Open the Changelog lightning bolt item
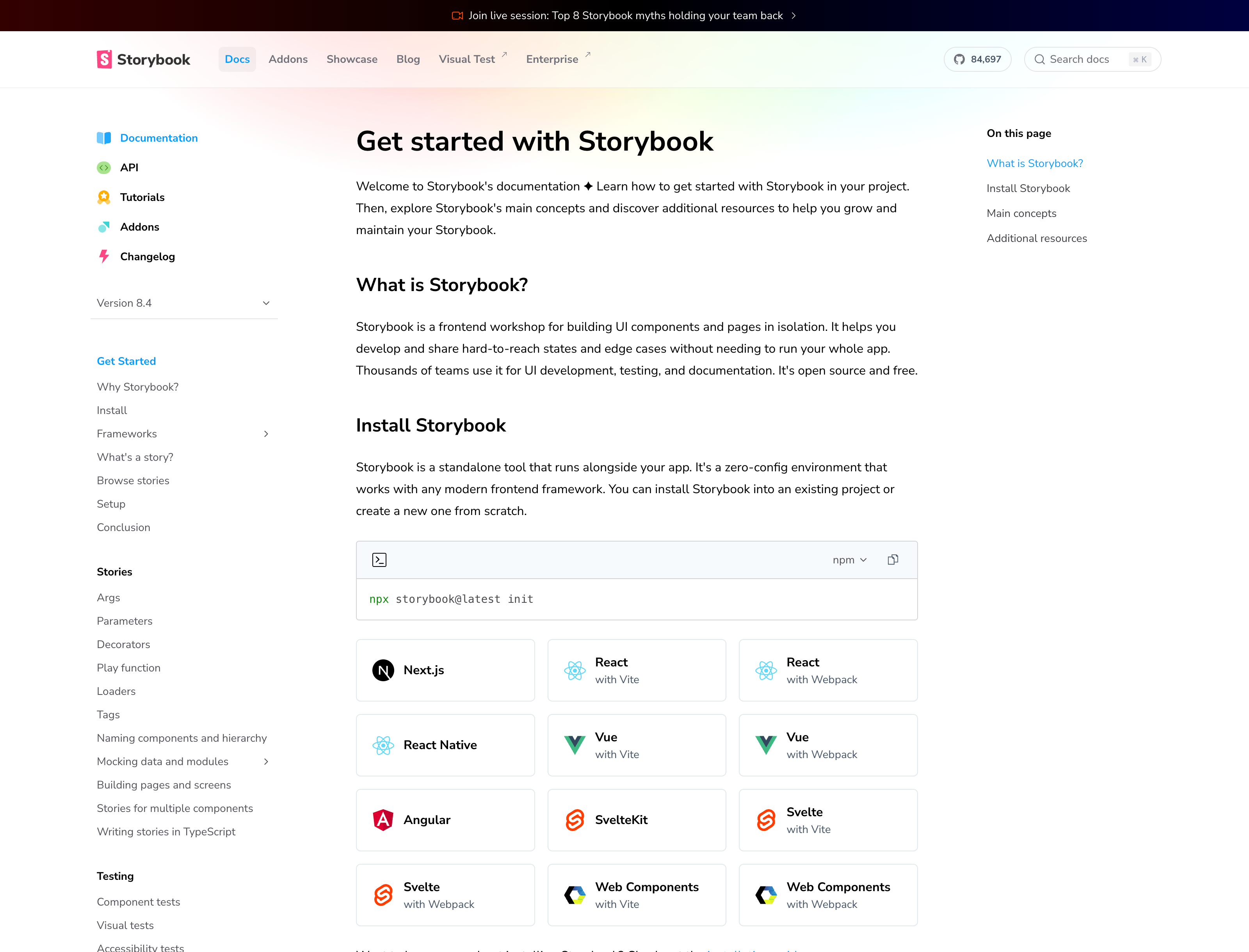The height and width of the screenshot is (952, 1249). (x=147, y=257)
